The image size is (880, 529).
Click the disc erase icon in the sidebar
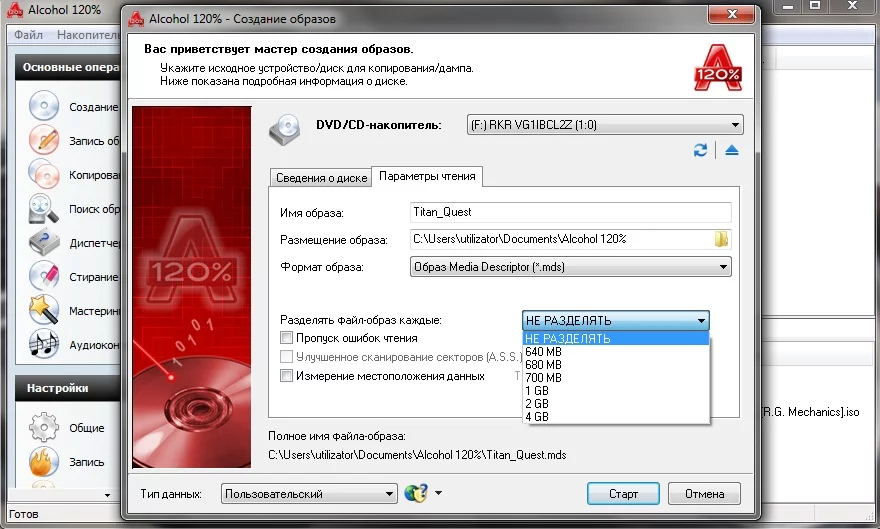click(44, 276)
